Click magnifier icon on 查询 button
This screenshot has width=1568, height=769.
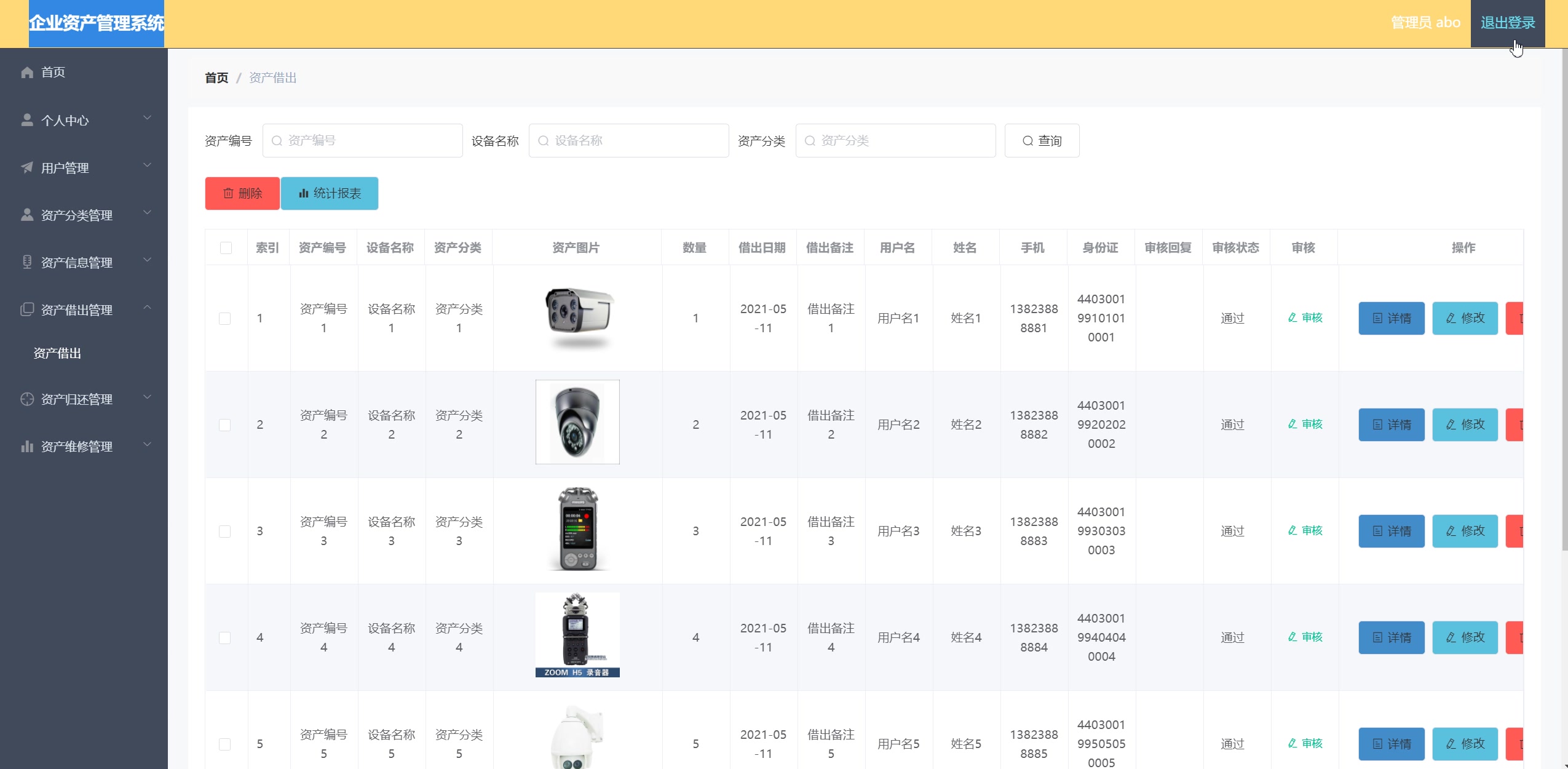(x=1028, y=141)
